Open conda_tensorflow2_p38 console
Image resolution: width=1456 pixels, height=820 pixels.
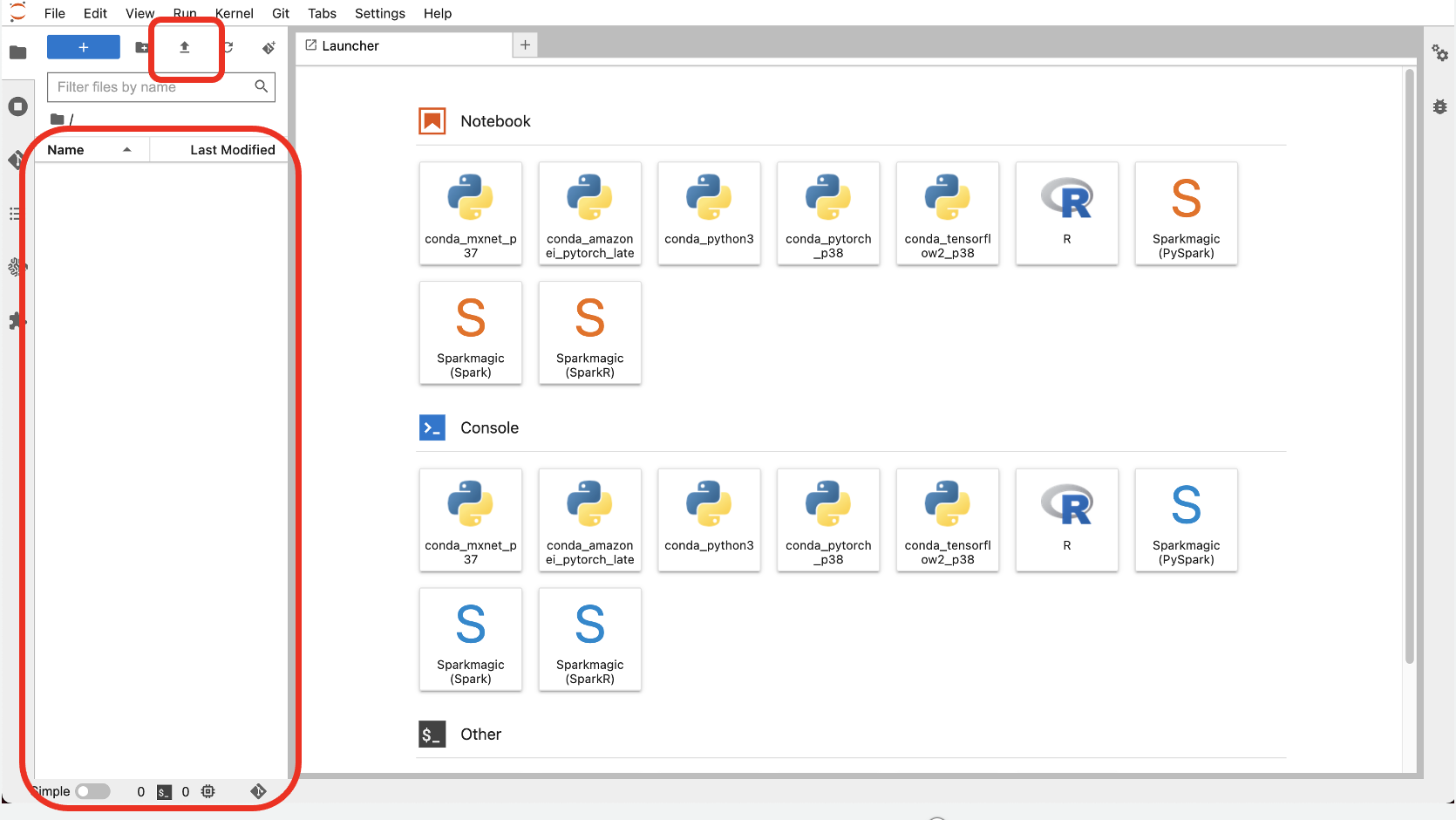coord(948,520)
